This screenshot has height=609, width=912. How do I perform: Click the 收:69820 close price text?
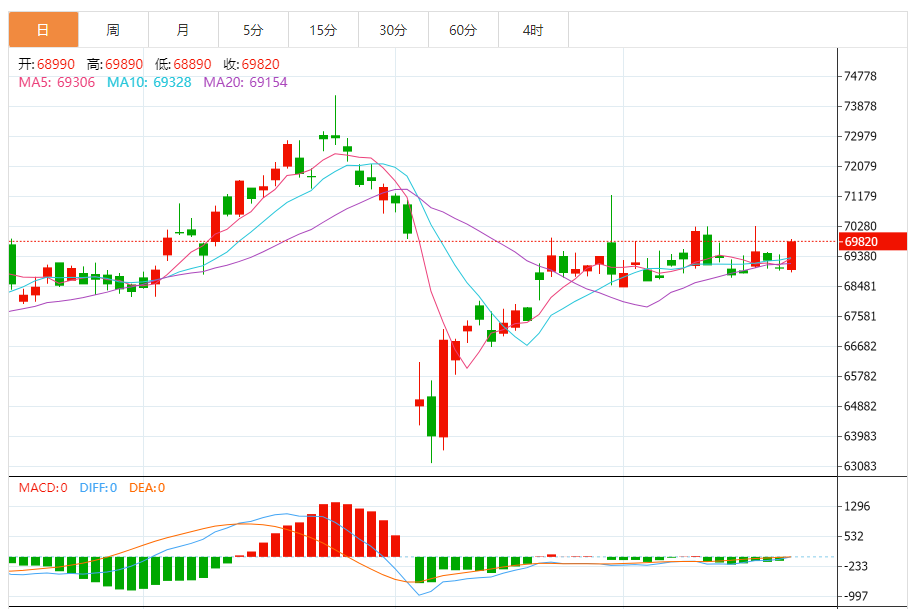click(251, 64)
